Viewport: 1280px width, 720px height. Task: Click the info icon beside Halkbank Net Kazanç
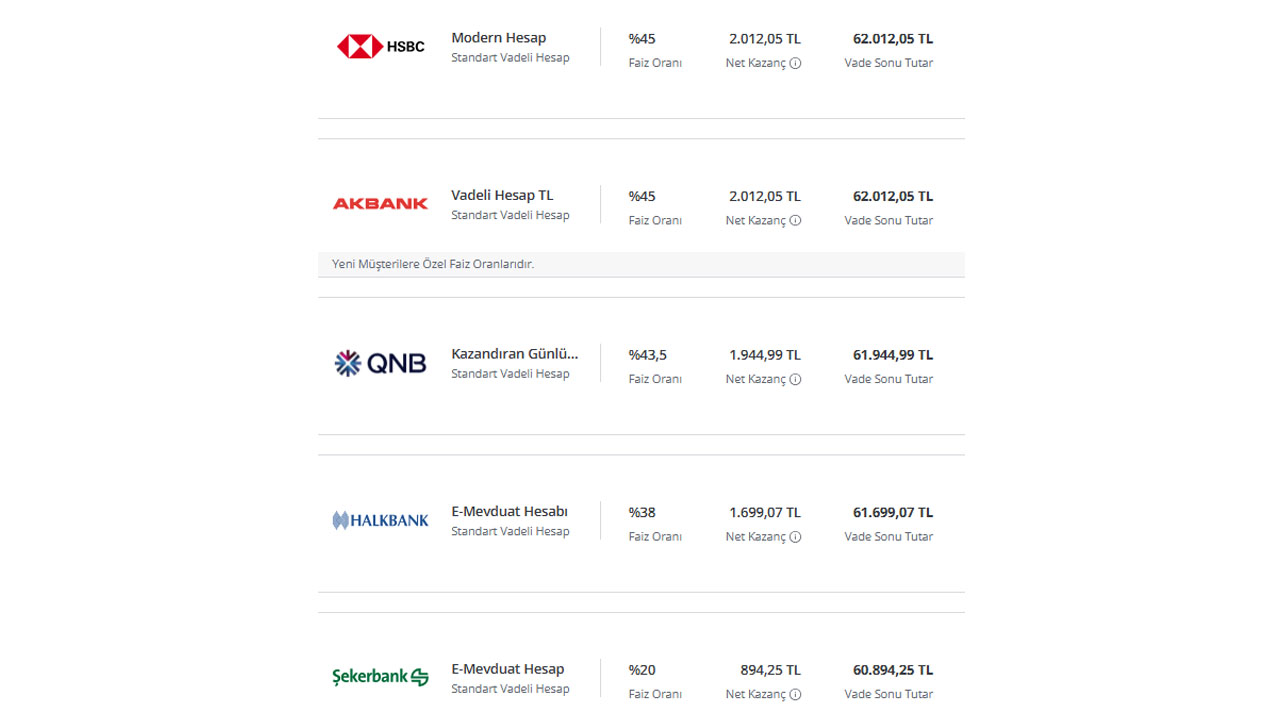[x=795, y=537]
